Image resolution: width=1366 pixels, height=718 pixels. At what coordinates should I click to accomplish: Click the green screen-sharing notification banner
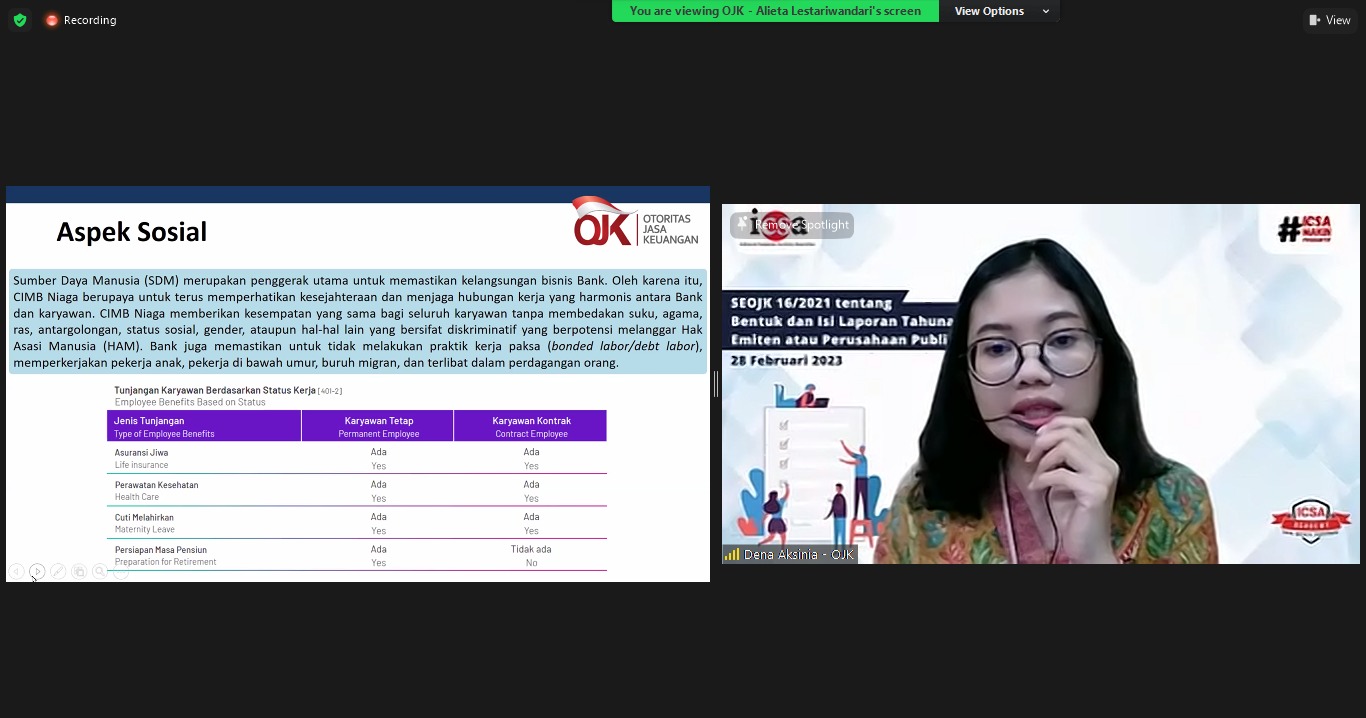pyautogui.click(x=775, y=11)
